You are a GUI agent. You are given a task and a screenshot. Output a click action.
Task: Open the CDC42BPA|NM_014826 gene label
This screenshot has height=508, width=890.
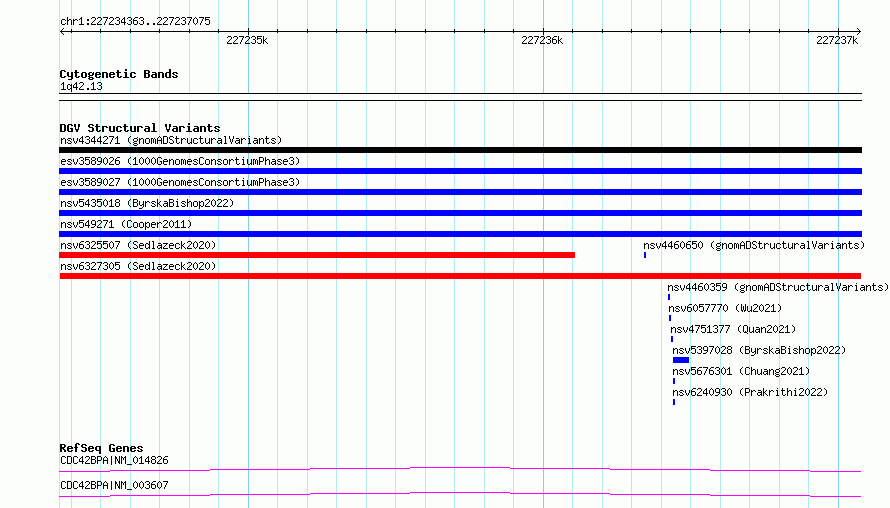114,460
